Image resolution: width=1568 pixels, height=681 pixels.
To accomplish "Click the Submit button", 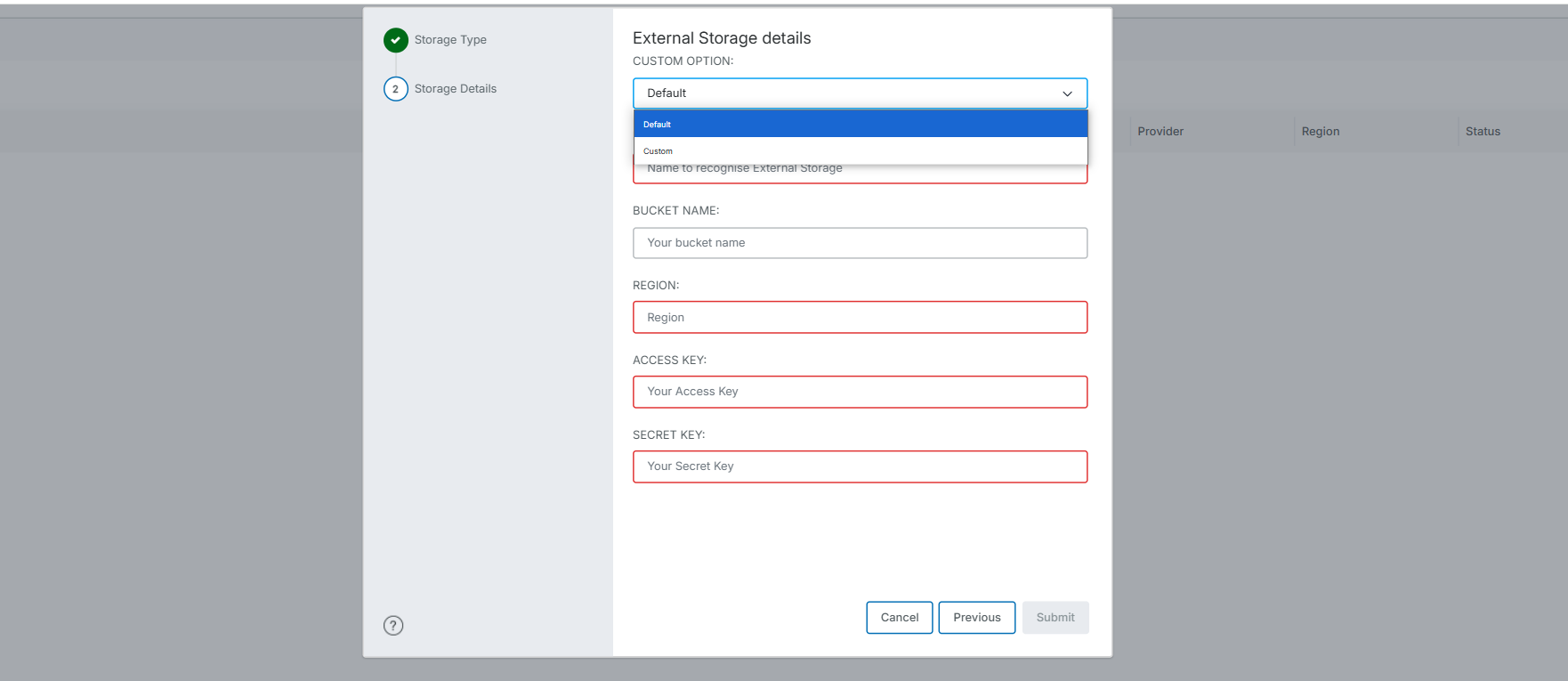I will (x=1055, y=618).
